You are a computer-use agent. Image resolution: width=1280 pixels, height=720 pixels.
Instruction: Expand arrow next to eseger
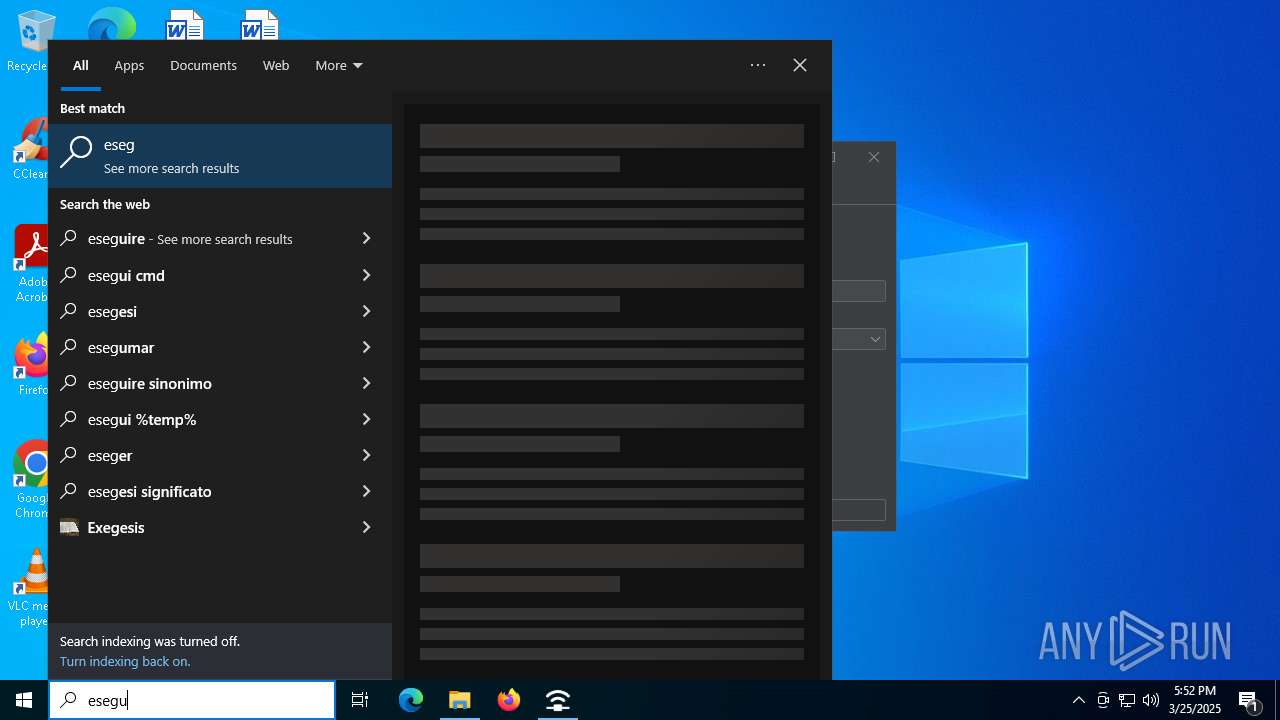click(x=366, y=455)
